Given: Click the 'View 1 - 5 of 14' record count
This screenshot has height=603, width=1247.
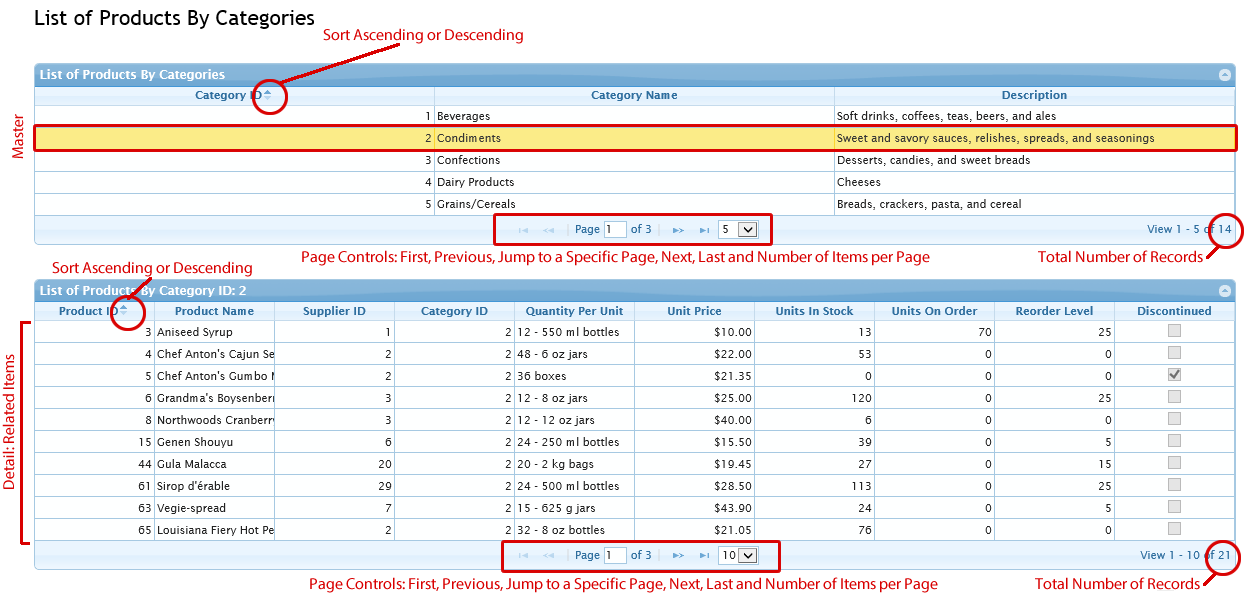Looking at the screenshot, I should point(1189,230).
